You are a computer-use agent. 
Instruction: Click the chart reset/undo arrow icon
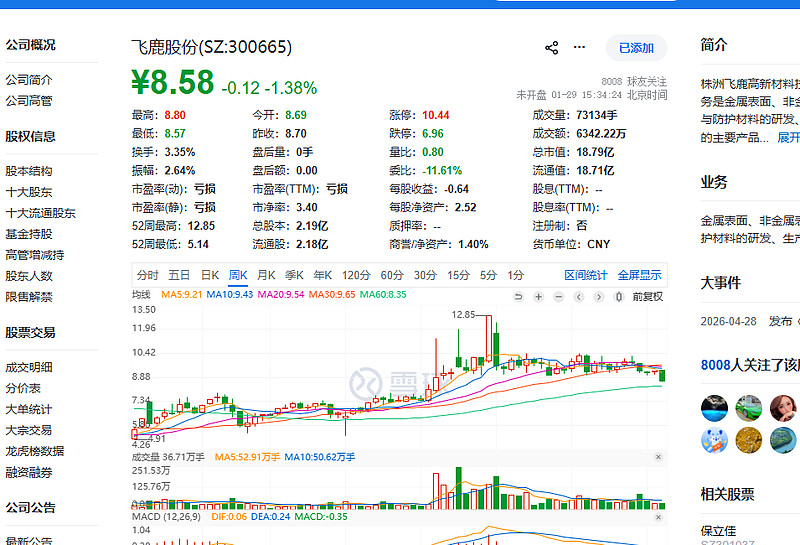tap(518, 296)
